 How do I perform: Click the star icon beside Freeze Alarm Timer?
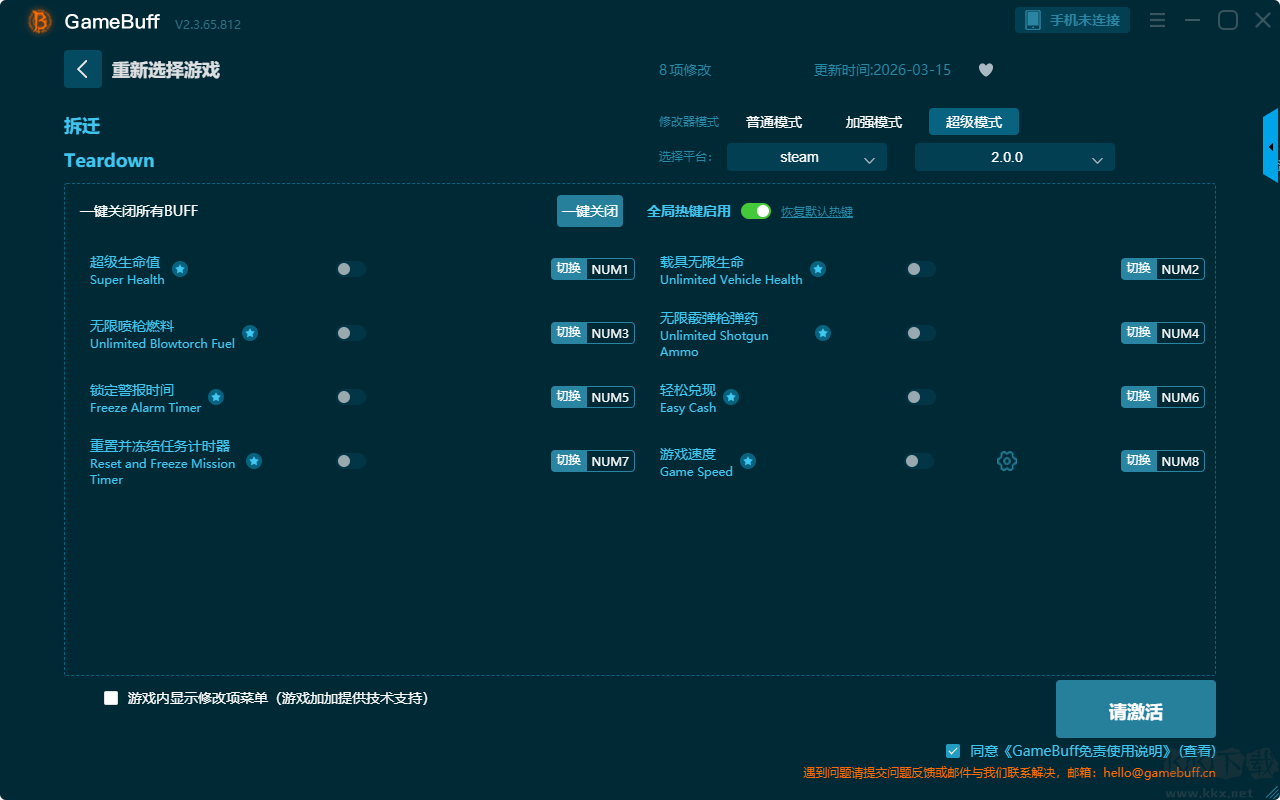coord(216,397)
